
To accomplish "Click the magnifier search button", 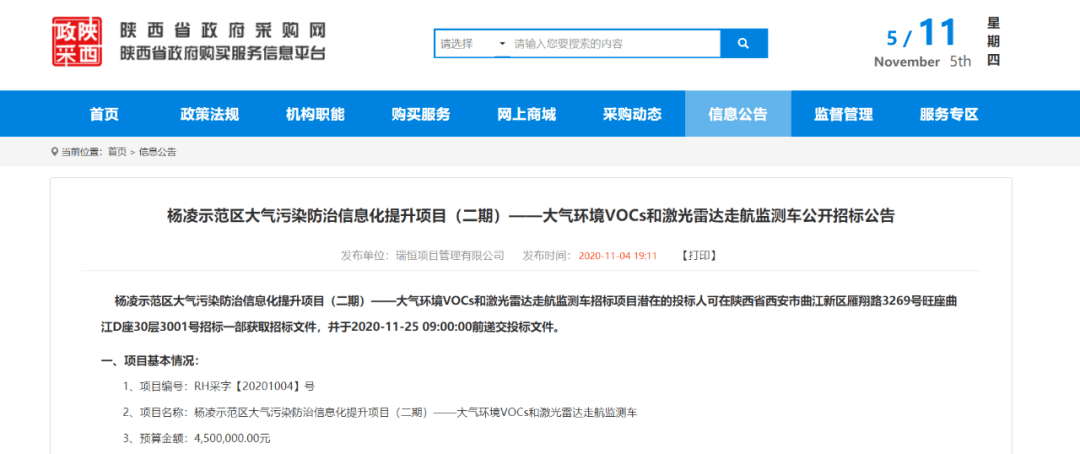I will click(x=743, y=43).
